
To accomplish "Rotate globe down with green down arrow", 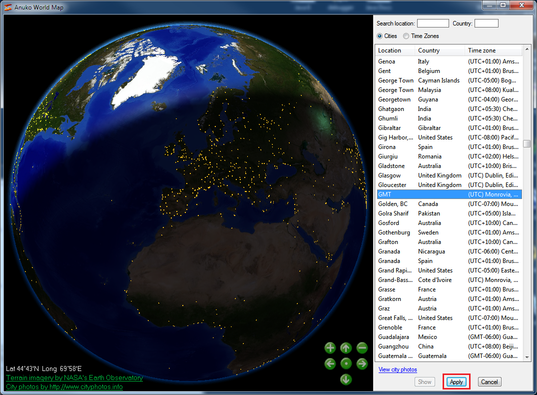I will coord(346,379).
